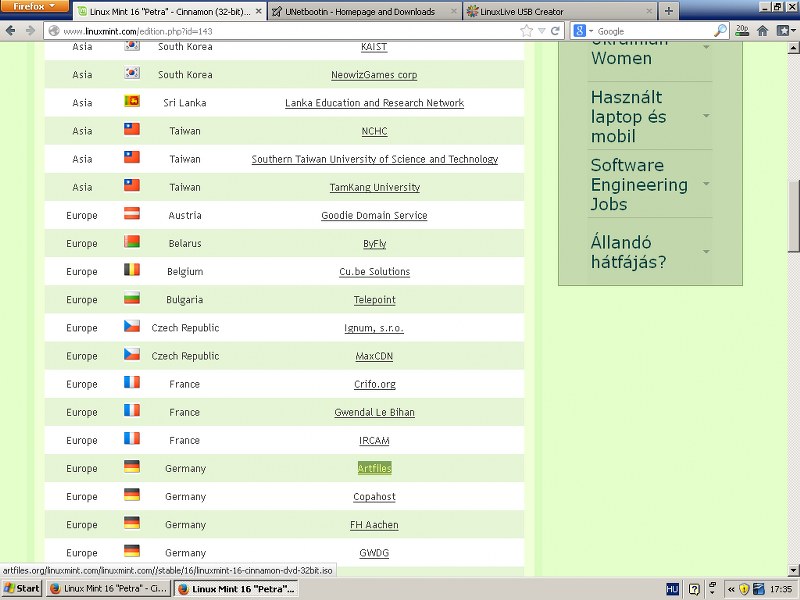The image size is (800, 600).
Task: Select the Linux Mint 16 Petra tab
Action: [x=170, y=11]
